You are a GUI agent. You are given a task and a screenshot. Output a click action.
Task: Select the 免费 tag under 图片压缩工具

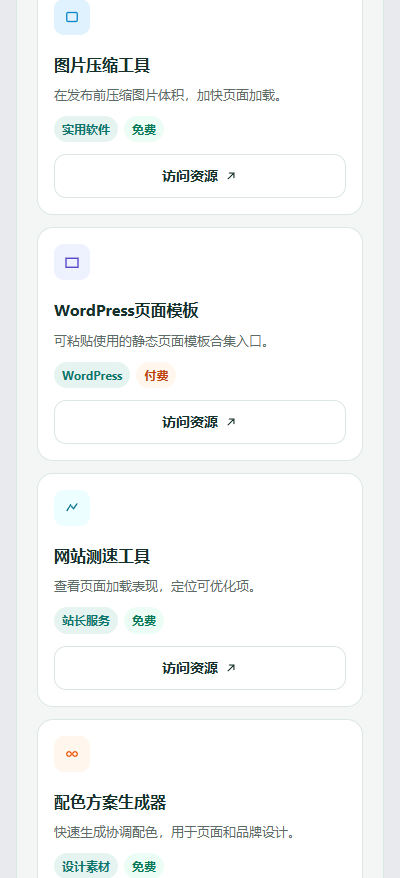pyautogui.click(x=144, y=129)
